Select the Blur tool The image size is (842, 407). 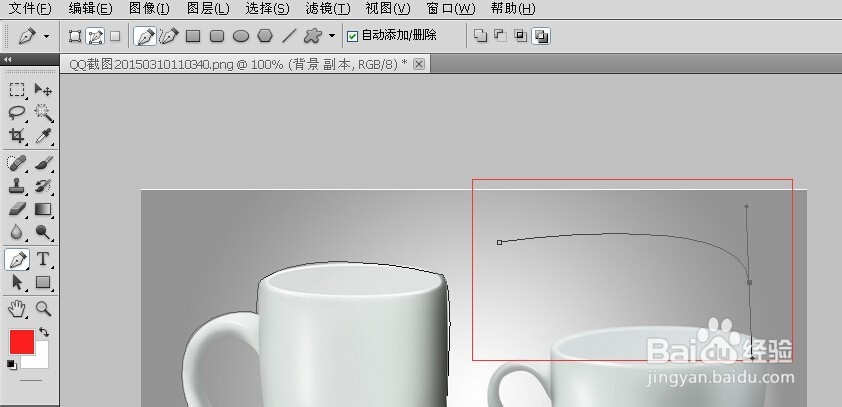click(x=17, y=232)
